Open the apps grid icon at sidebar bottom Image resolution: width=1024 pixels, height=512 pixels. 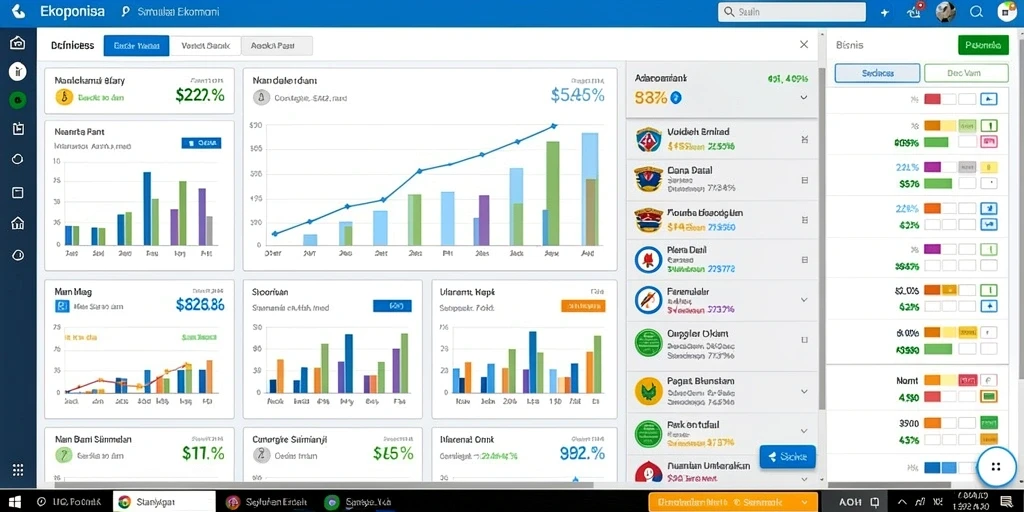pyautogui.click(x=18, y=470)
